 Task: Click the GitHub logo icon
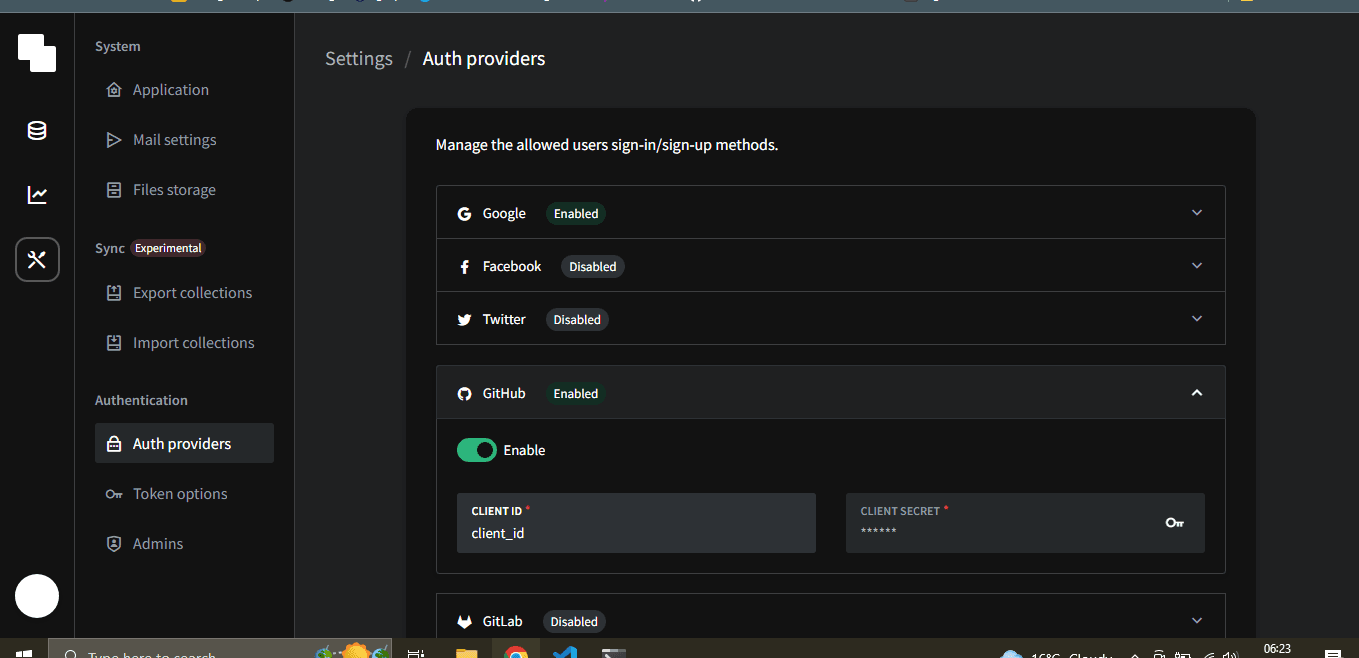click(464, 394)
